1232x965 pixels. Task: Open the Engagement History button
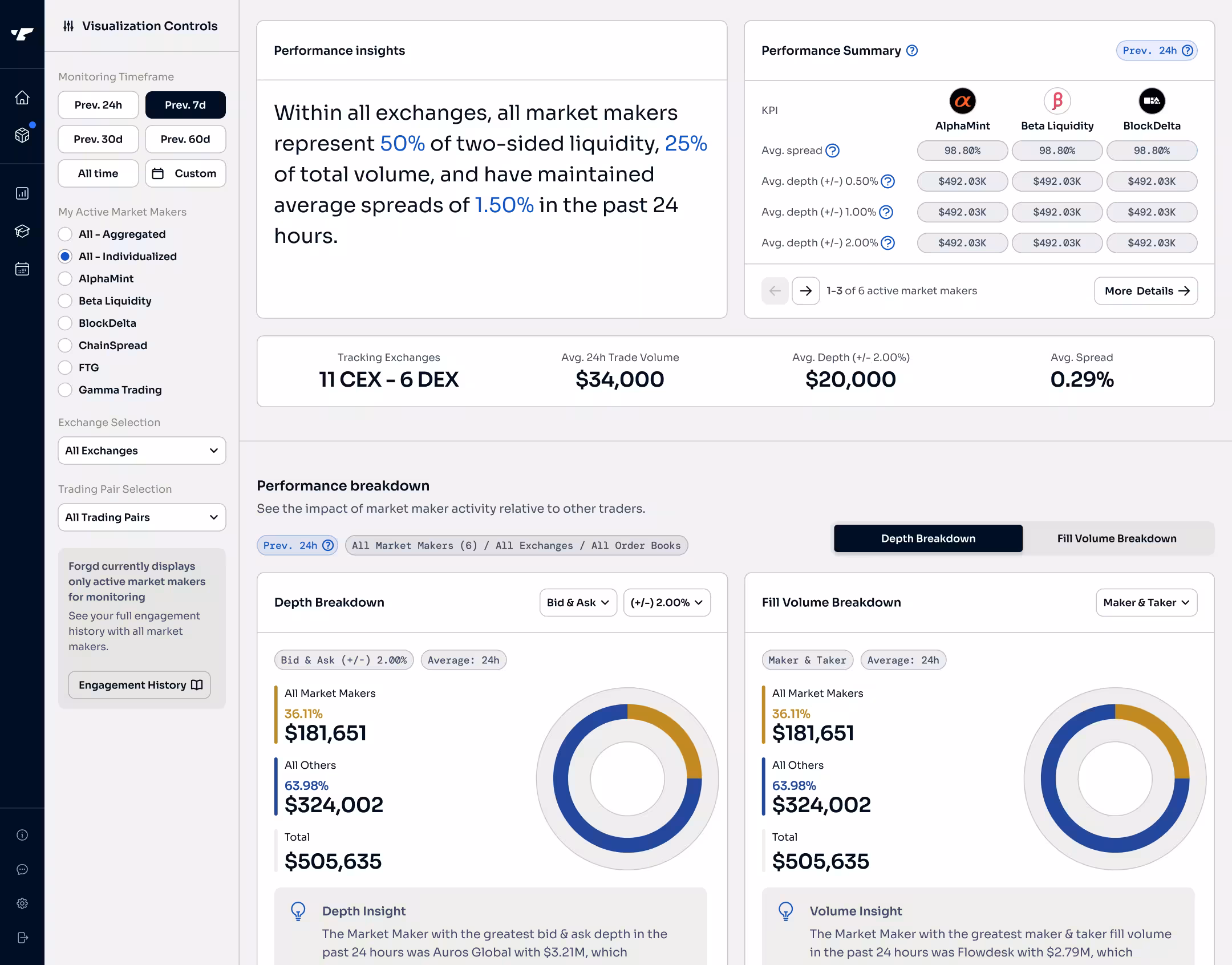click(140, 685)
